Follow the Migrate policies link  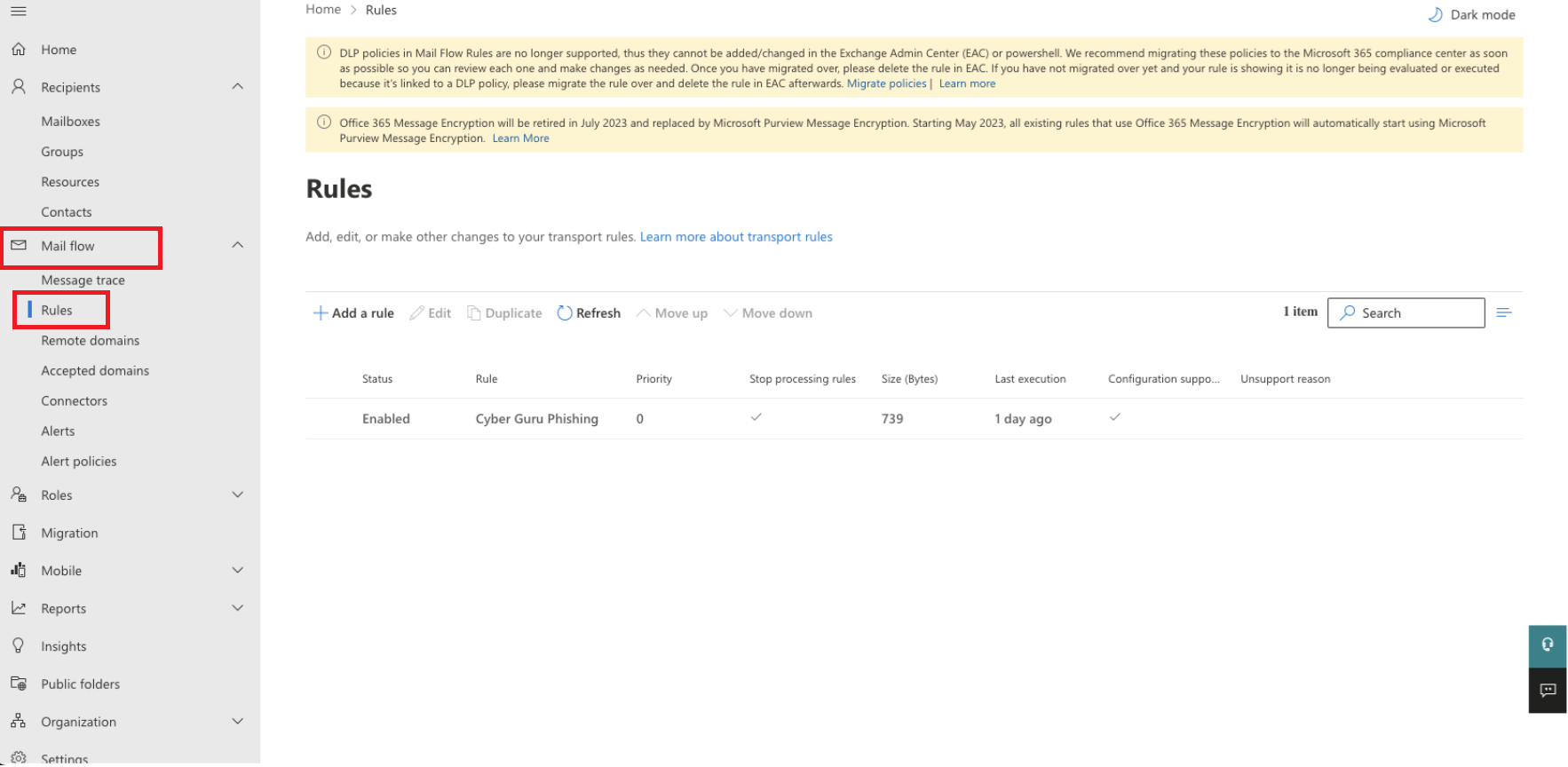[886, 83]
